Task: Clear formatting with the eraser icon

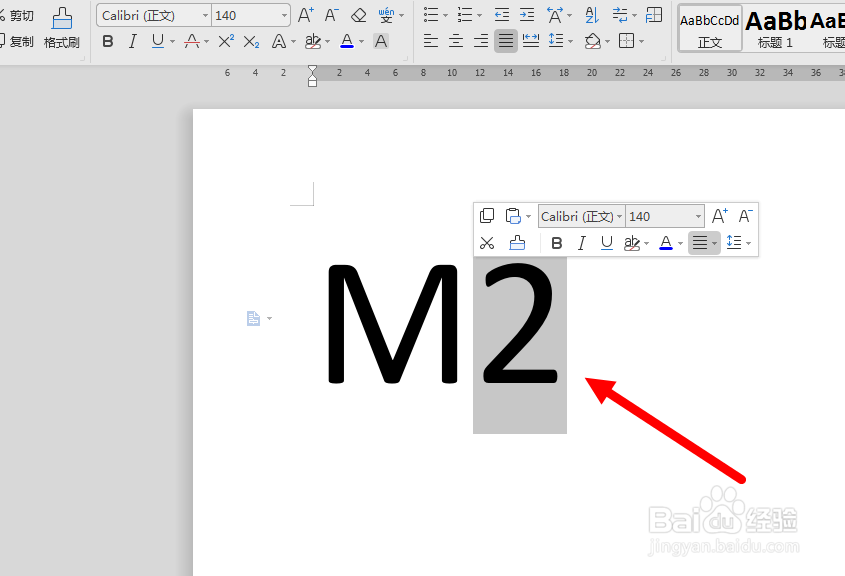Action: tap(358, 15)
